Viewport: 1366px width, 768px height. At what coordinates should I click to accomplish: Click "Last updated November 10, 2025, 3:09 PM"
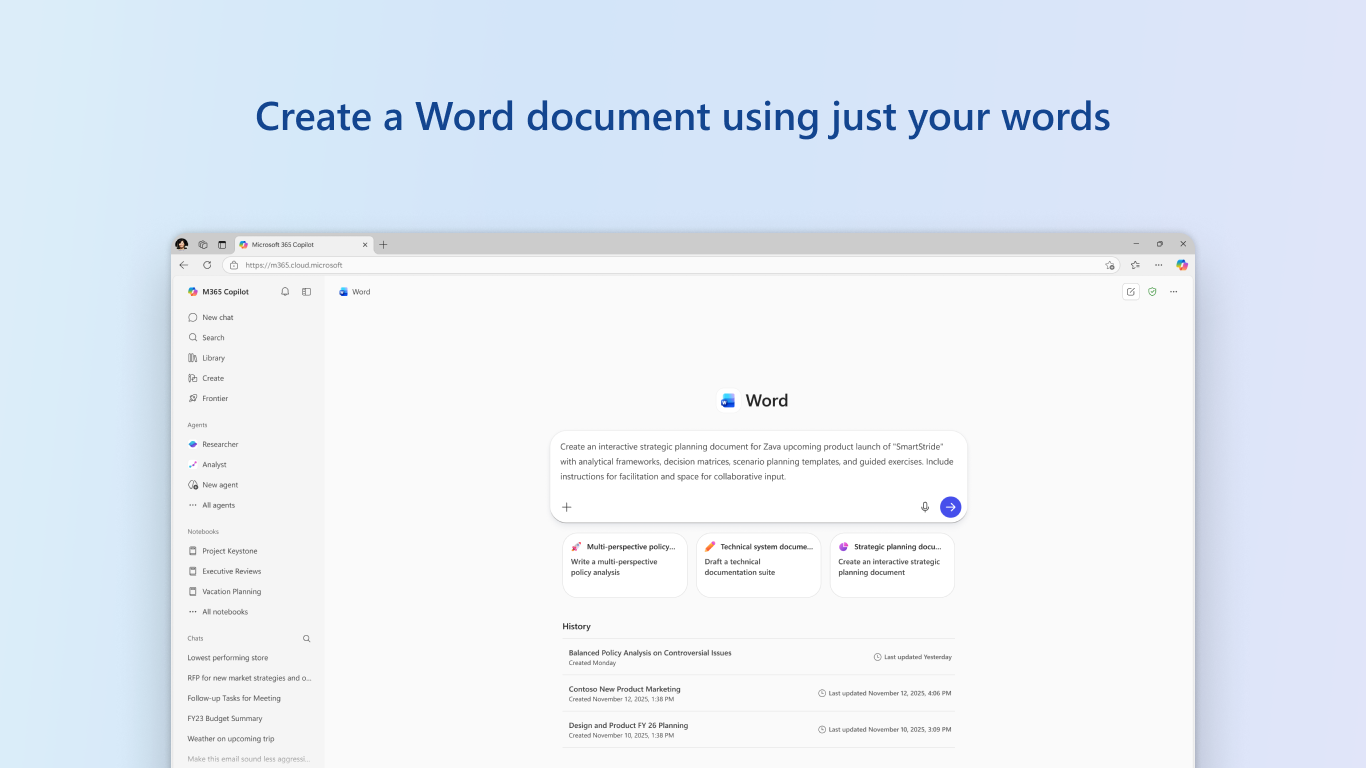coord(885,729)
